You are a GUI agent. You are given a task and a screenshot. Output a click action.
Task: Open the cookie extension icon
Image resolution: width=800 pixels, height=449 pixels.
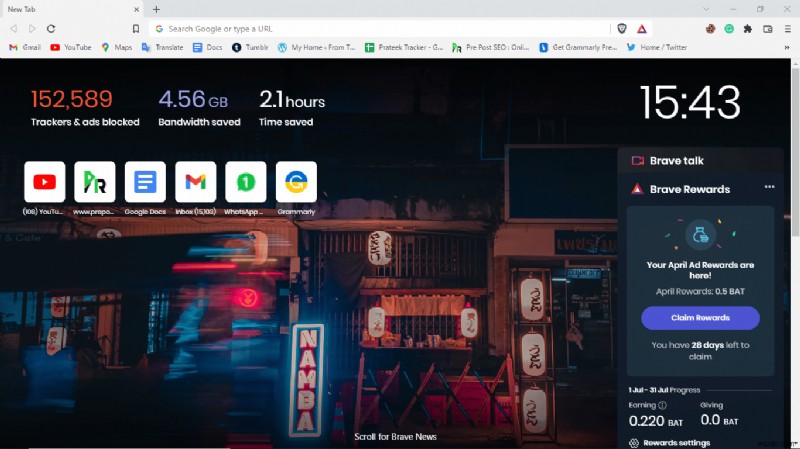point(710,29)
